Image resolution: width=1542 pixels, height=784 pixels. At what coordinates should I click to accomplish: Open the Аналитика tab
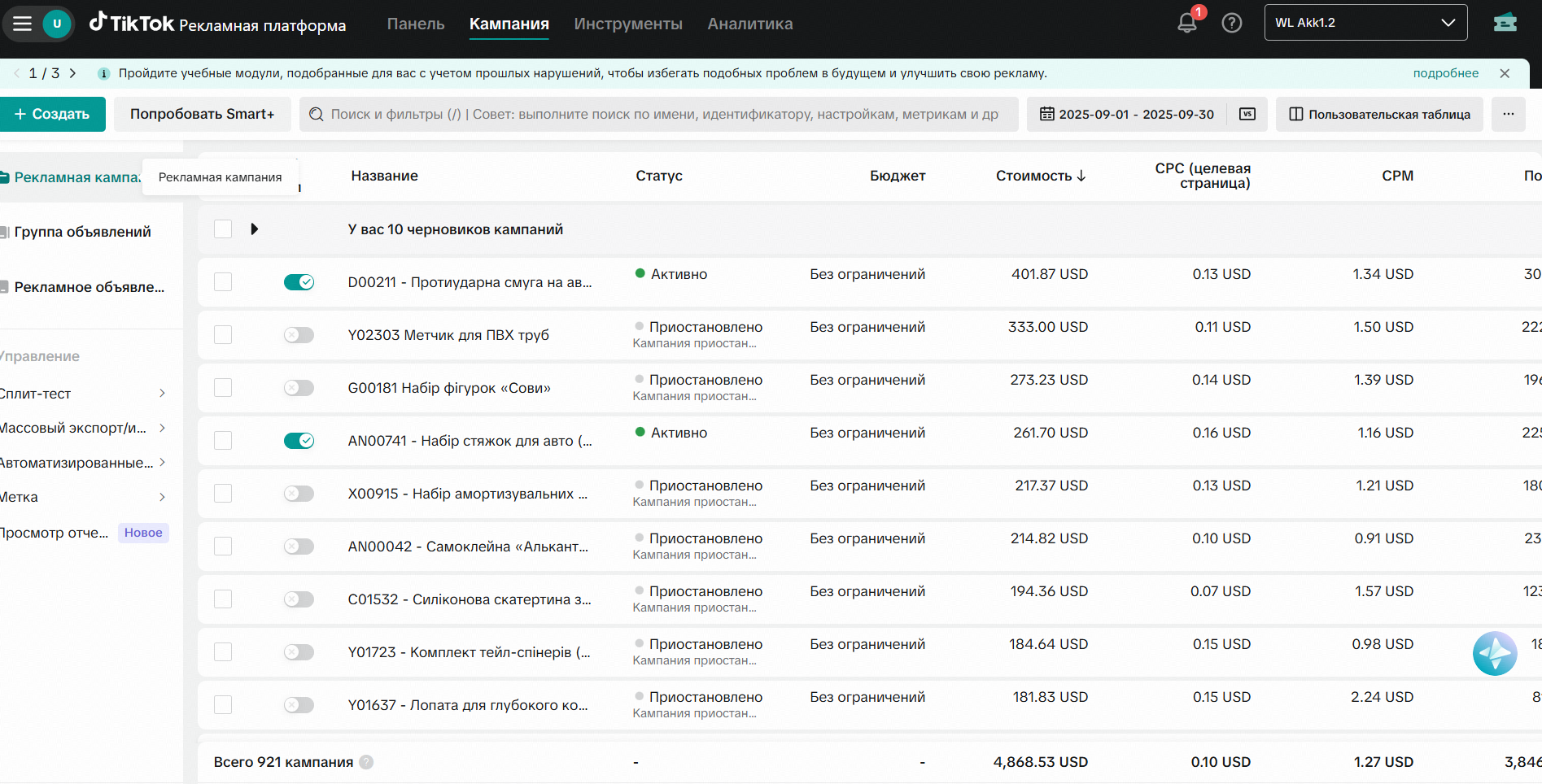point(749,24)
